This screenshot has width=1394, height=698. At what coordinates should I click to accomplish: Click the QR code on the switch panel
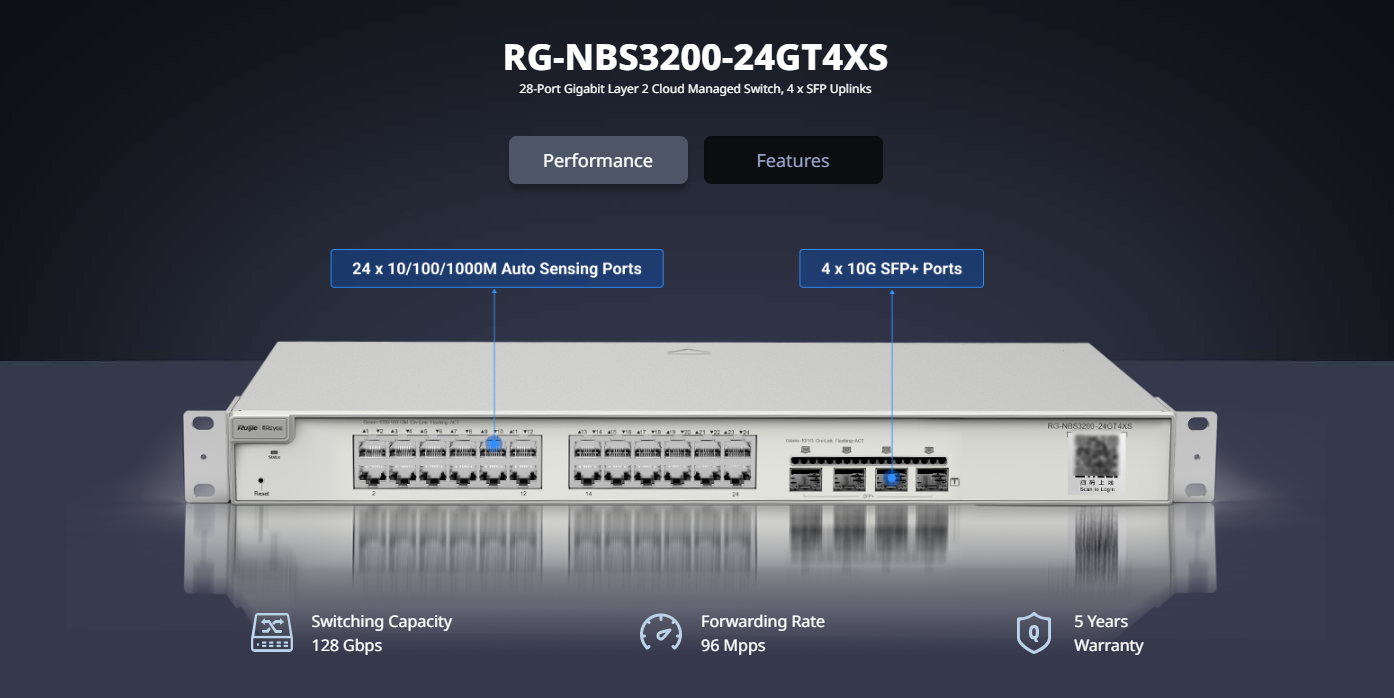(1096, 457)
